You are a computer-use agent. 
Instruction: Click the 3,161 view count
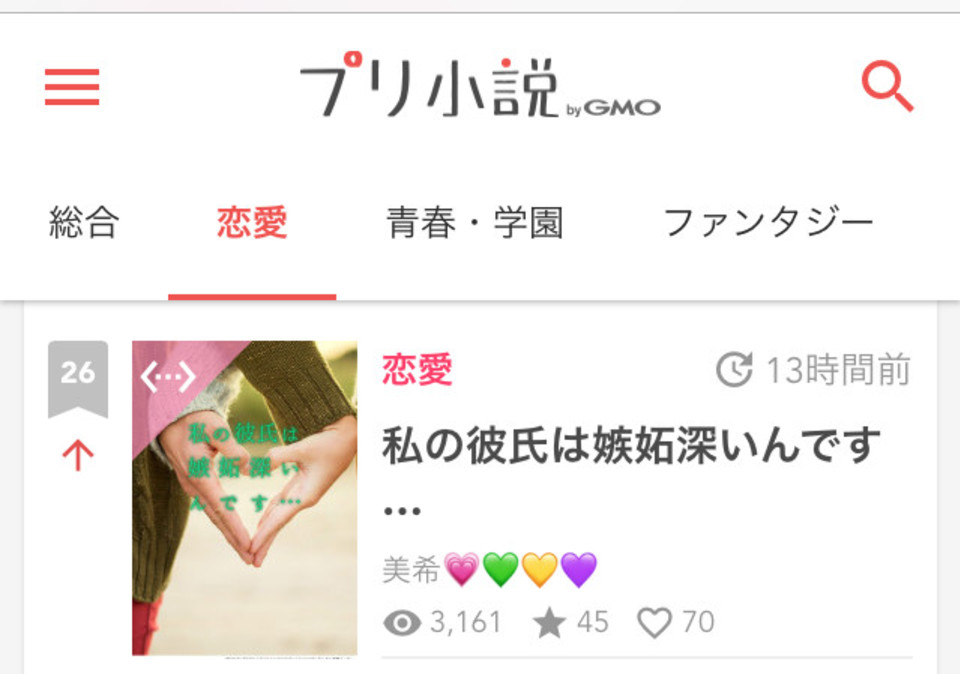466,623
